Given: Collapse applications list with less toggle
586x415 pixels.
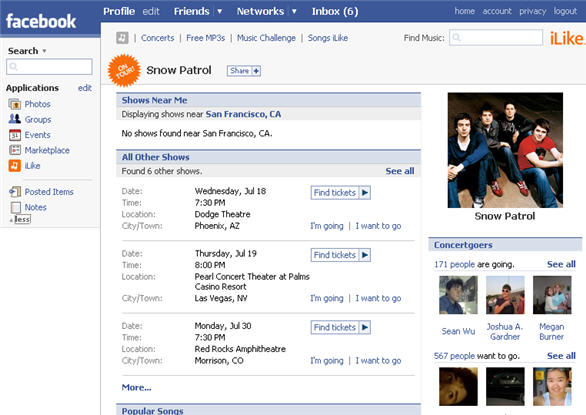Looking at the screenshot, I should 21,219.
